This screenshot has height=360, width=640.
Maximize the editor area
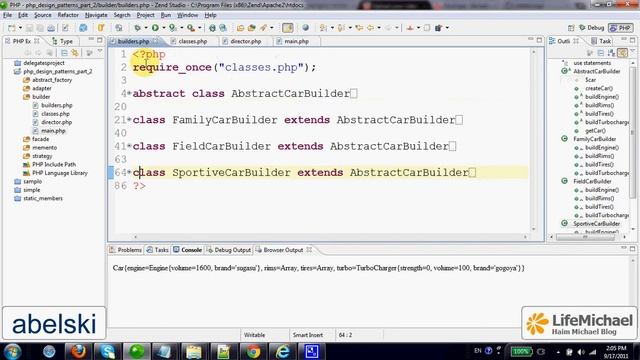(x=539, y=40)
